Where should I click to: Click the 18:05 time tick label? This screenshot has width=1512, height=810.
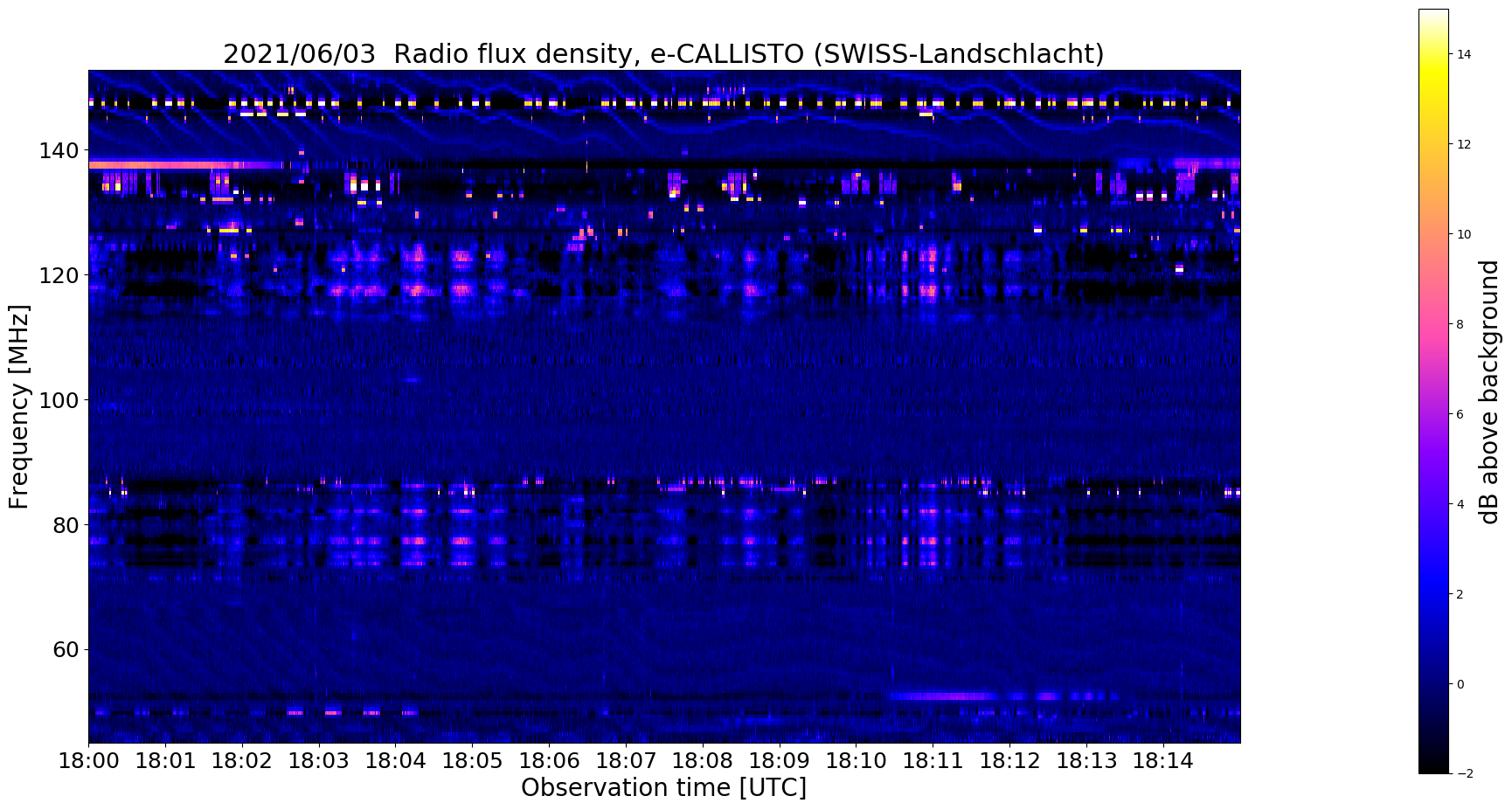(x=472, y=760)
